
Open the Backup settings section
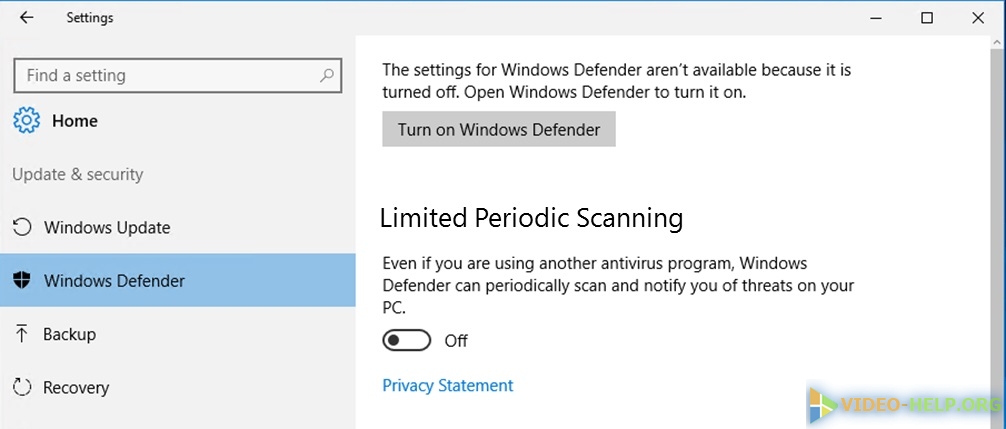69,334
